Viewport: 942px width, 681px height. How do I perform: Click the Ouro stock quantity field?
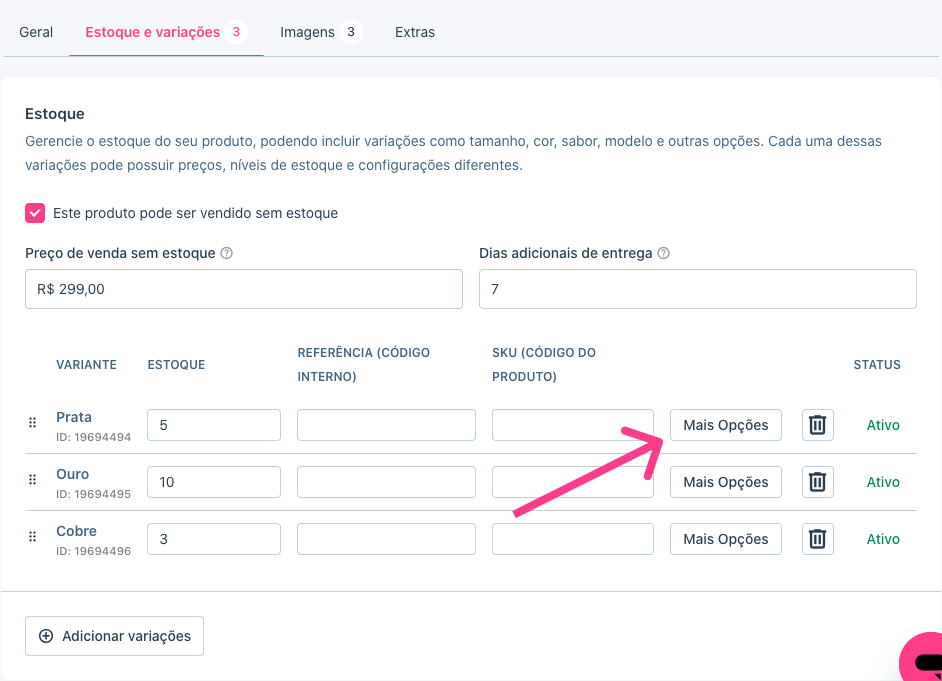[214, 482]
